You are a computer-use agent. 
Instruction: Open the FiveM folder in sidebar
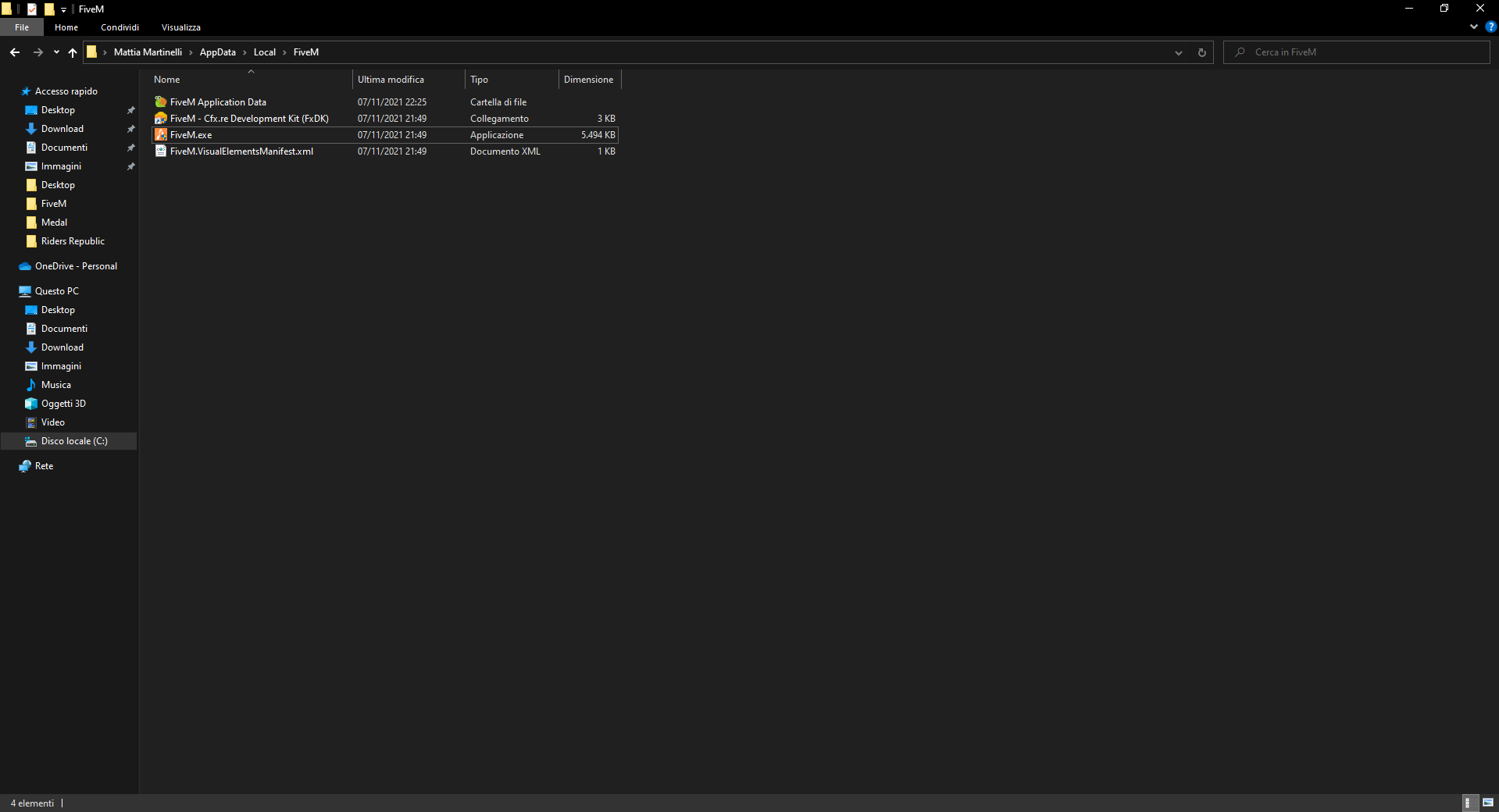[54, 204]
